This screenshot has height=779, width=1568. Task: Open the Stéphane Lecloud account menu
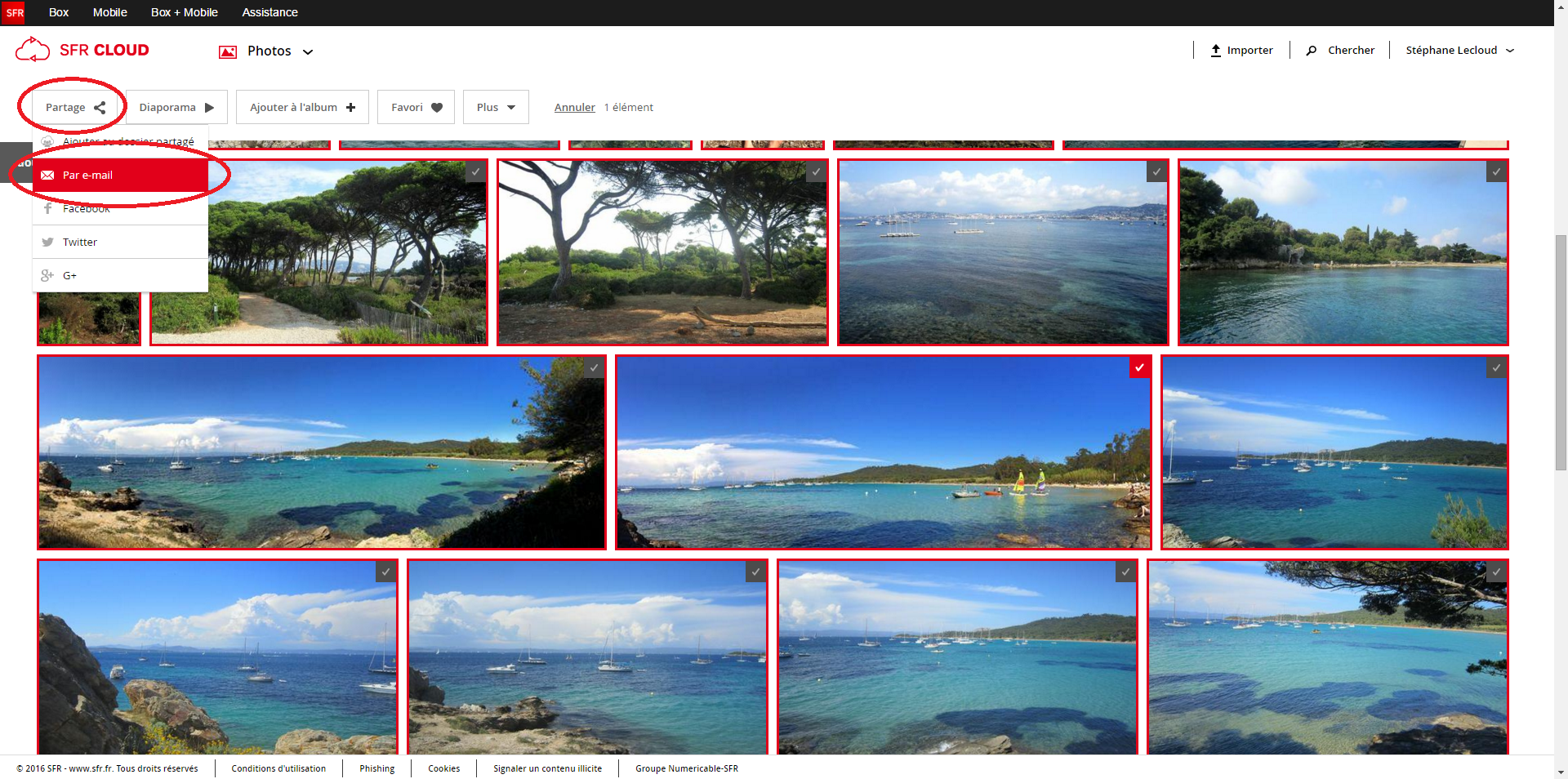pos(1459,51)
